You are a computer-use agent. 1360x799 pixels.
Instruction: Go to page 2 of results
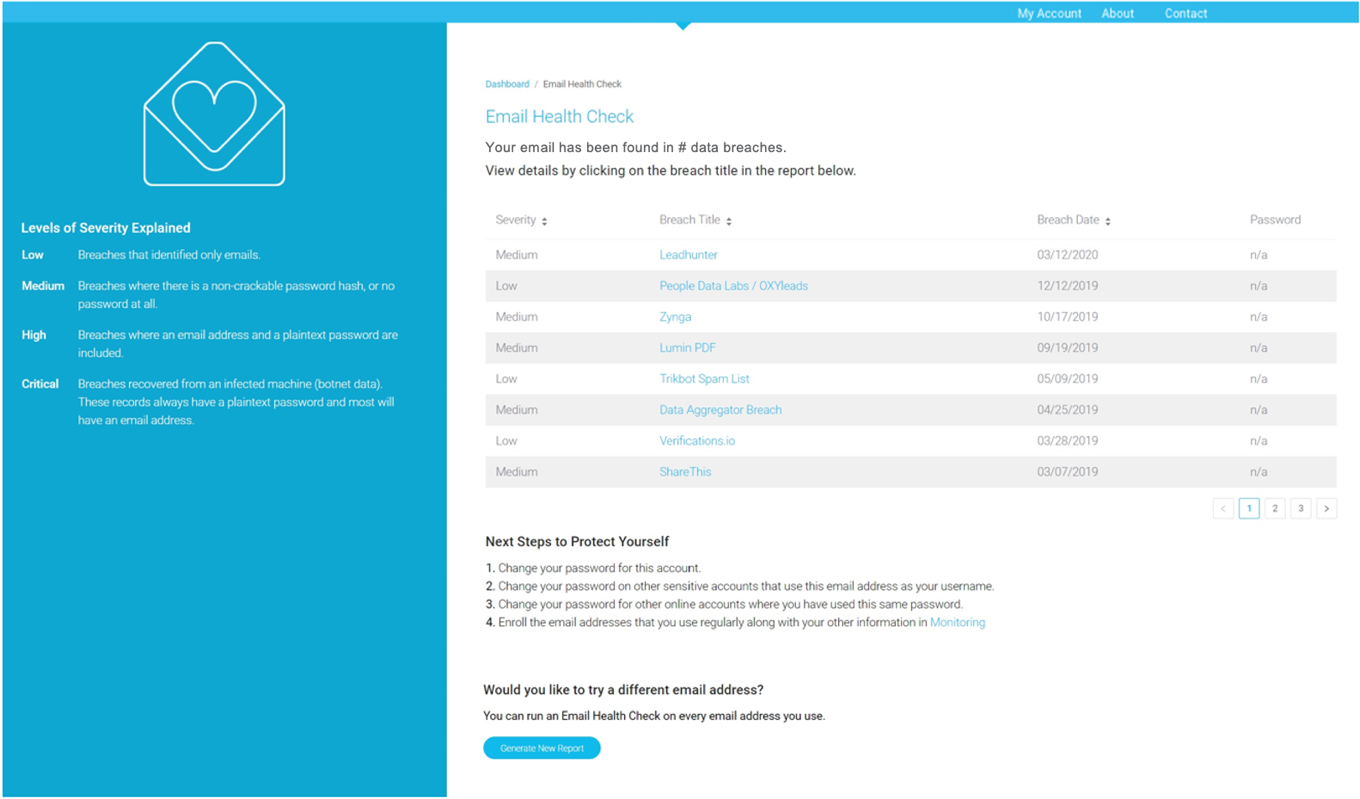tap(1275, 508)
